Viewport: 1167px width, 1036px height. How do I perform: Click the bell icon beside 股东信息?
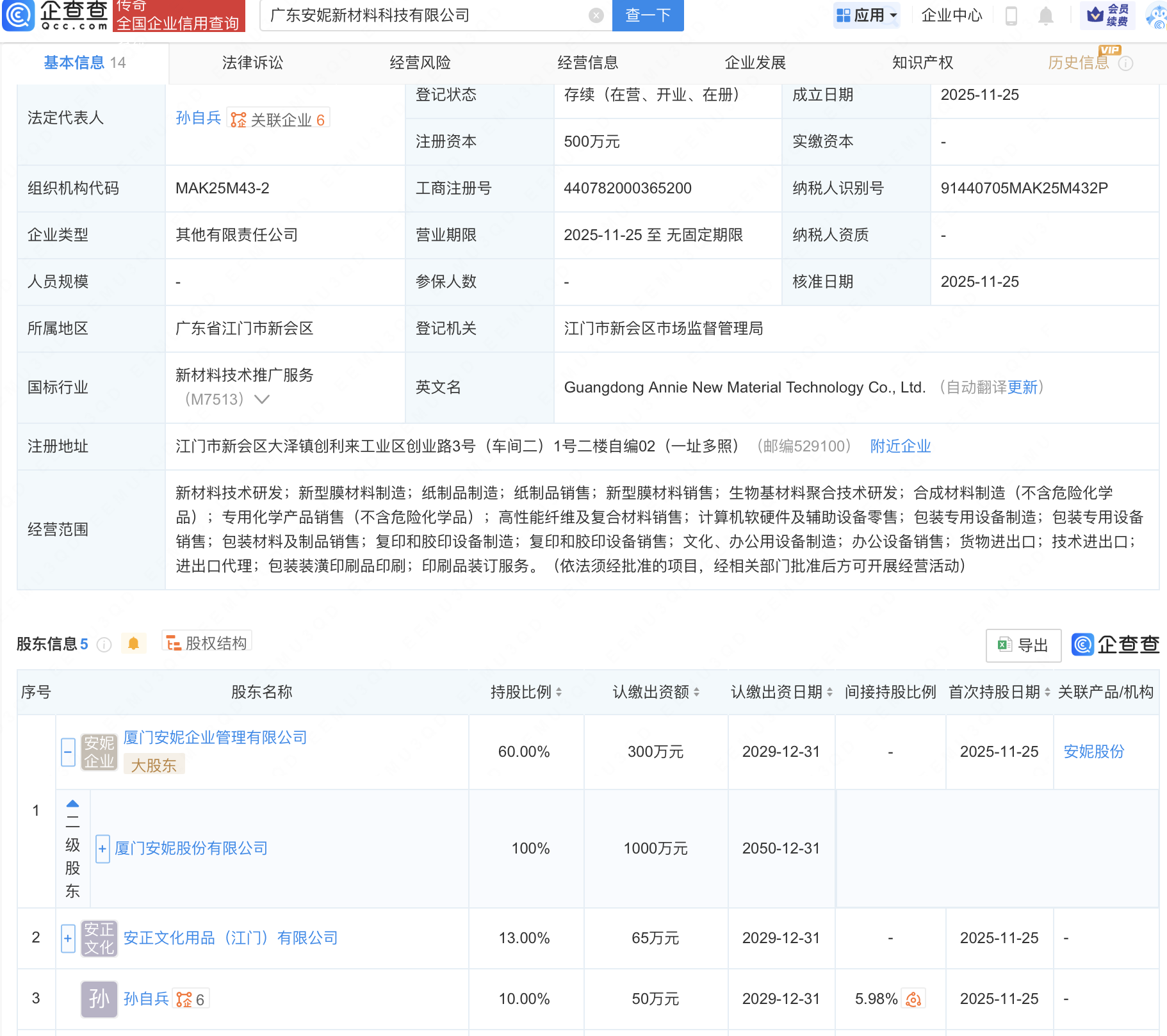click(x=134, y=643)
